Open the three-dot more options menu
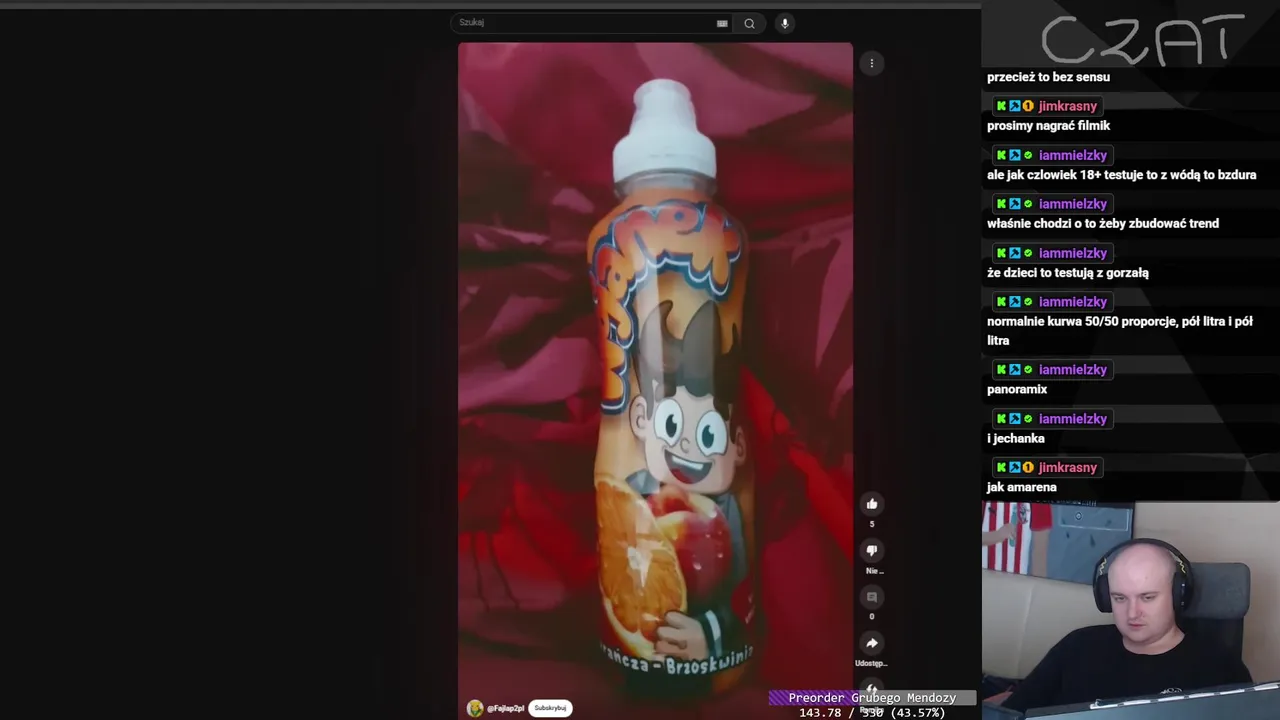1280x720 pixels. coord(871,63)
